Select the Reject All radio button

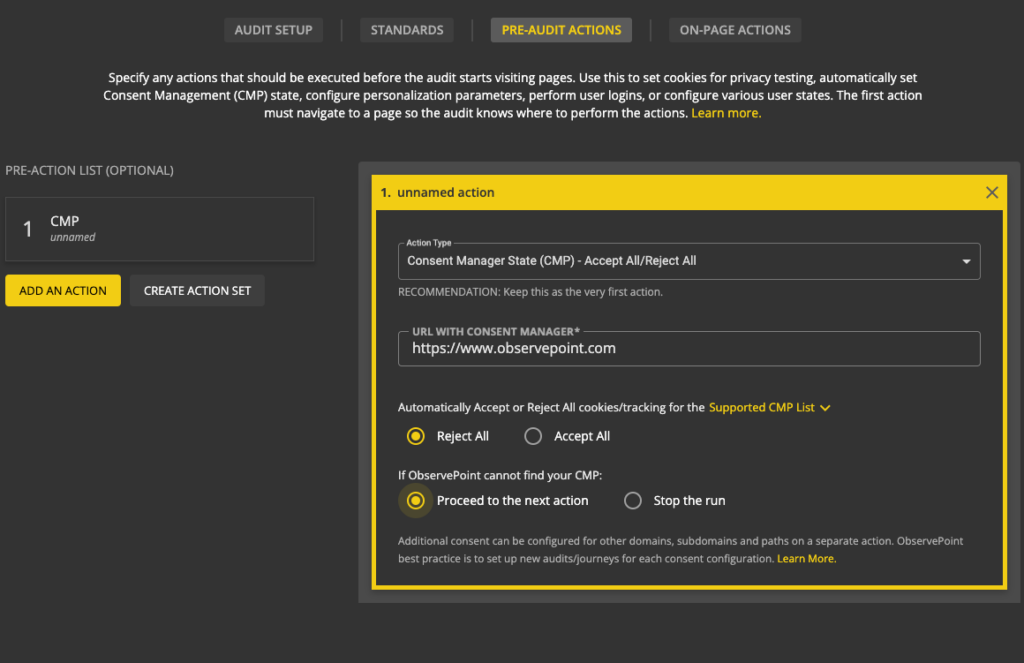point(416,436)
